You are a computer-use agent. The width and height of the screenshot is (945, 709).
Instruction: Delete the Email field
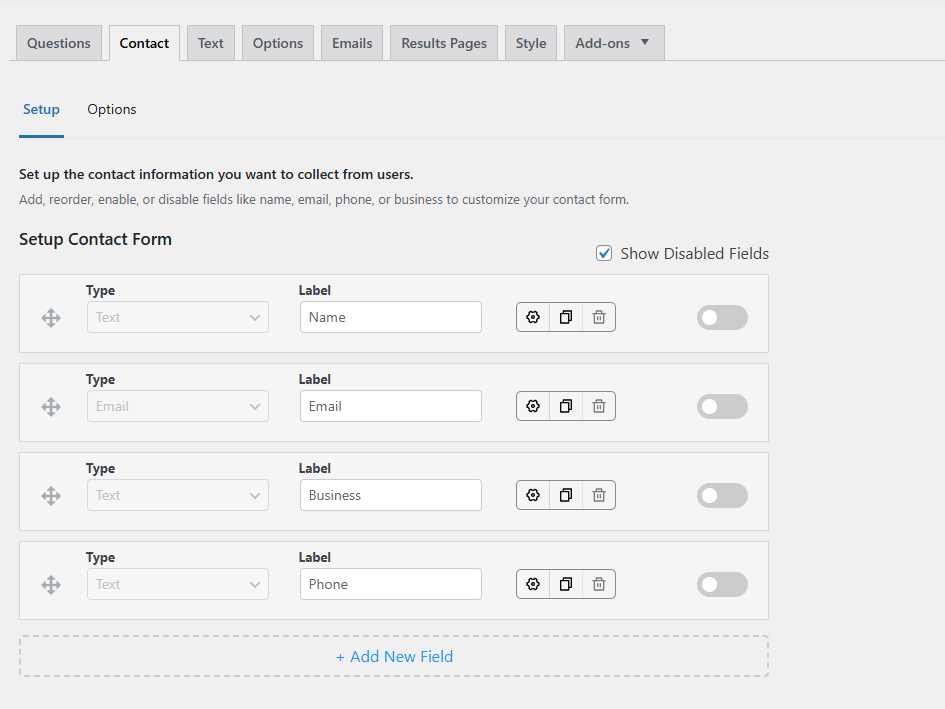[598, 406]
